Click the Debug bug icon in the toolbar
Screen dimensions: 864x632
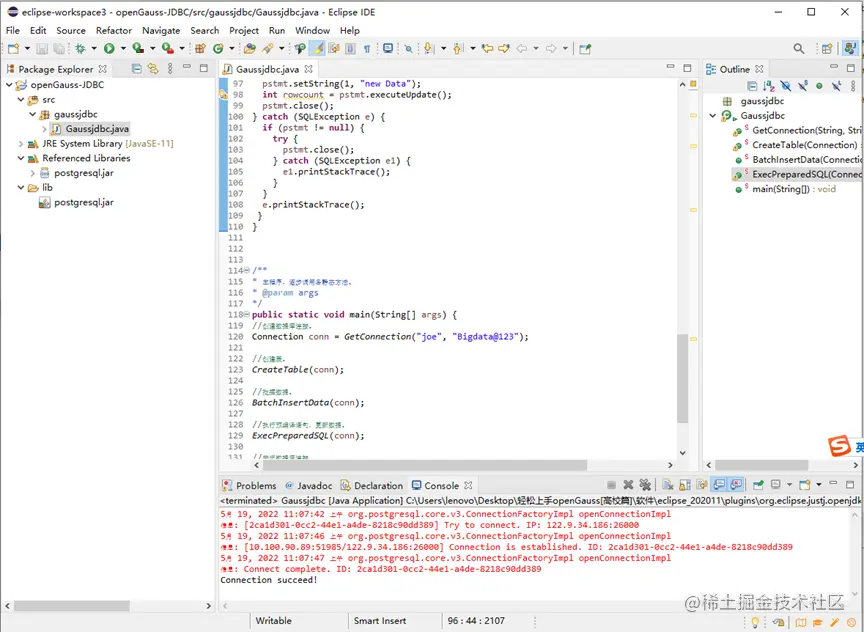(80, 48)
